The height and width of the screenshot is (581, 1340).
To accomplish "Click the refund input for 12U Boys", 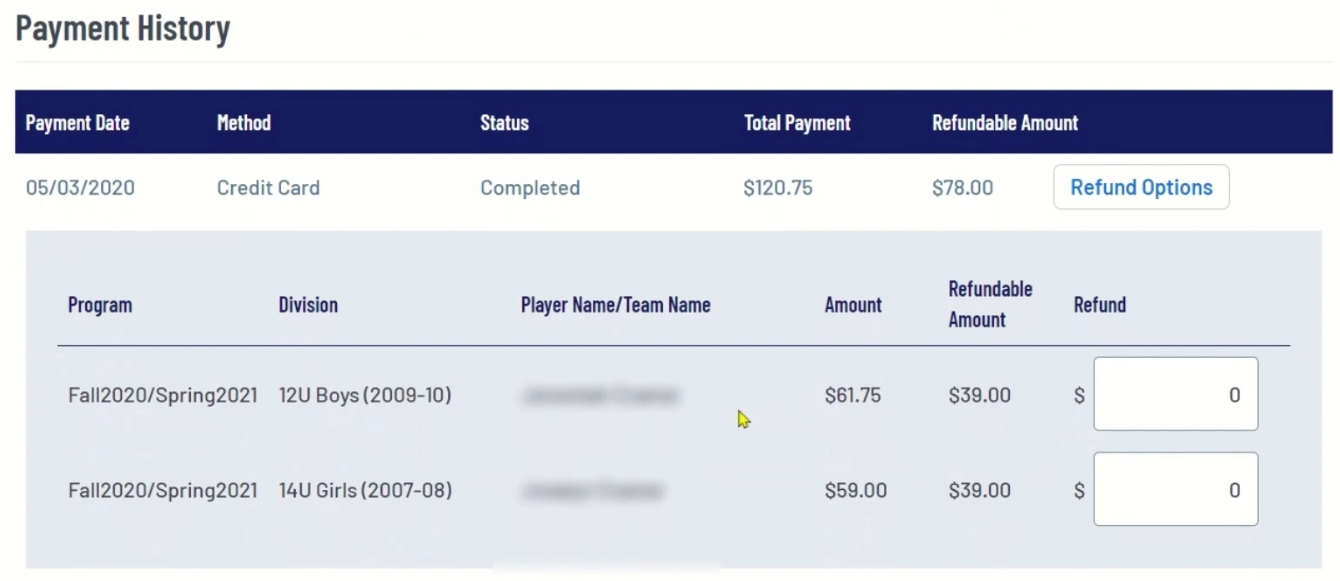I will coord(1175,394).
